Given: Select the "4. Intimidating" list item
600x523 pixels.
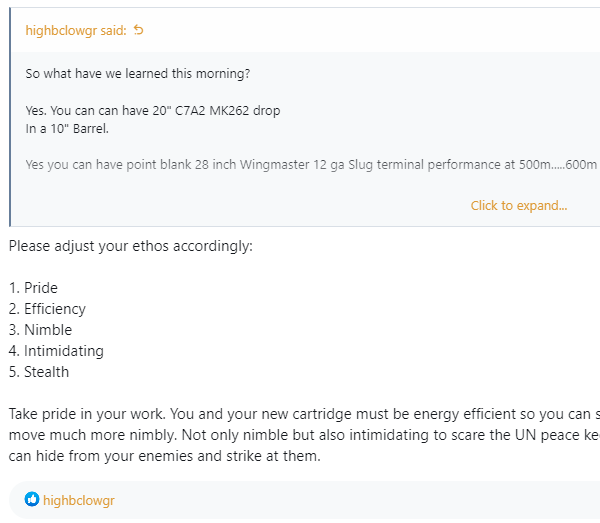Looking at the screenshot, I should coord(56,351).
